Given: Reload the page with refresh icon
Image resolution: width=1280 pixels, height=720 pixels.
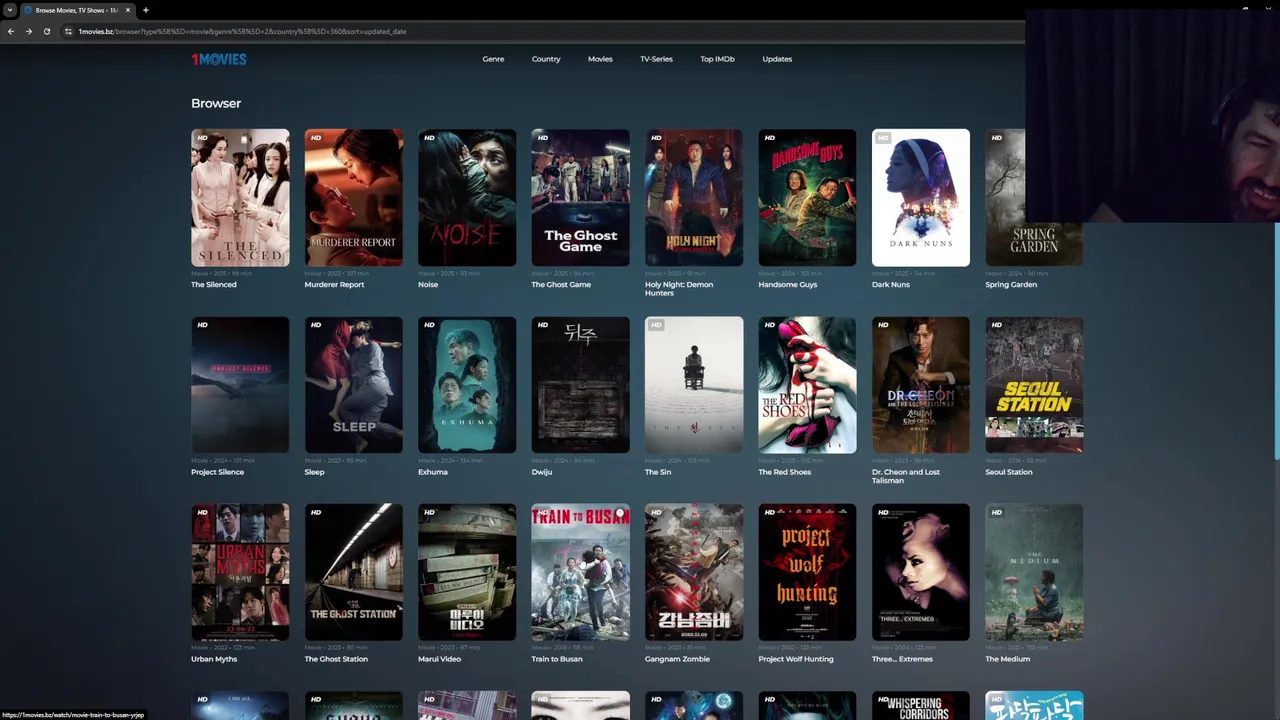Looking at the screenshot, I should coord(46,31).
